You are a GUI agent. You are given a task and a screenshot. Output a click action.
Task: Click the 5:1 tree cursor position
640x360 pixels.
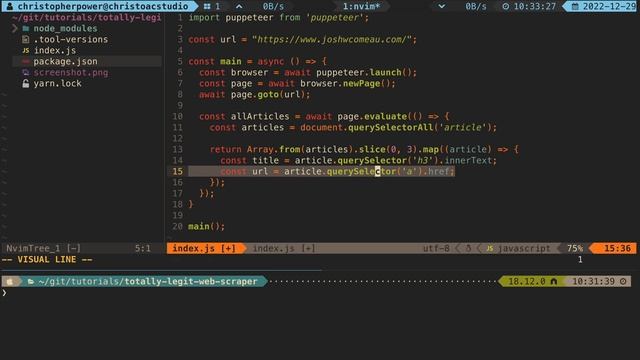coord(143,248)
